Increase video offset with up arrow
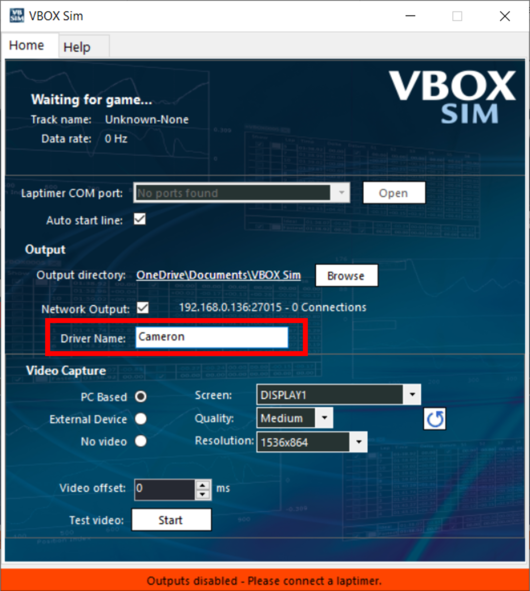Viewport: 530px width, 591px height. click(x=203, y=485)
